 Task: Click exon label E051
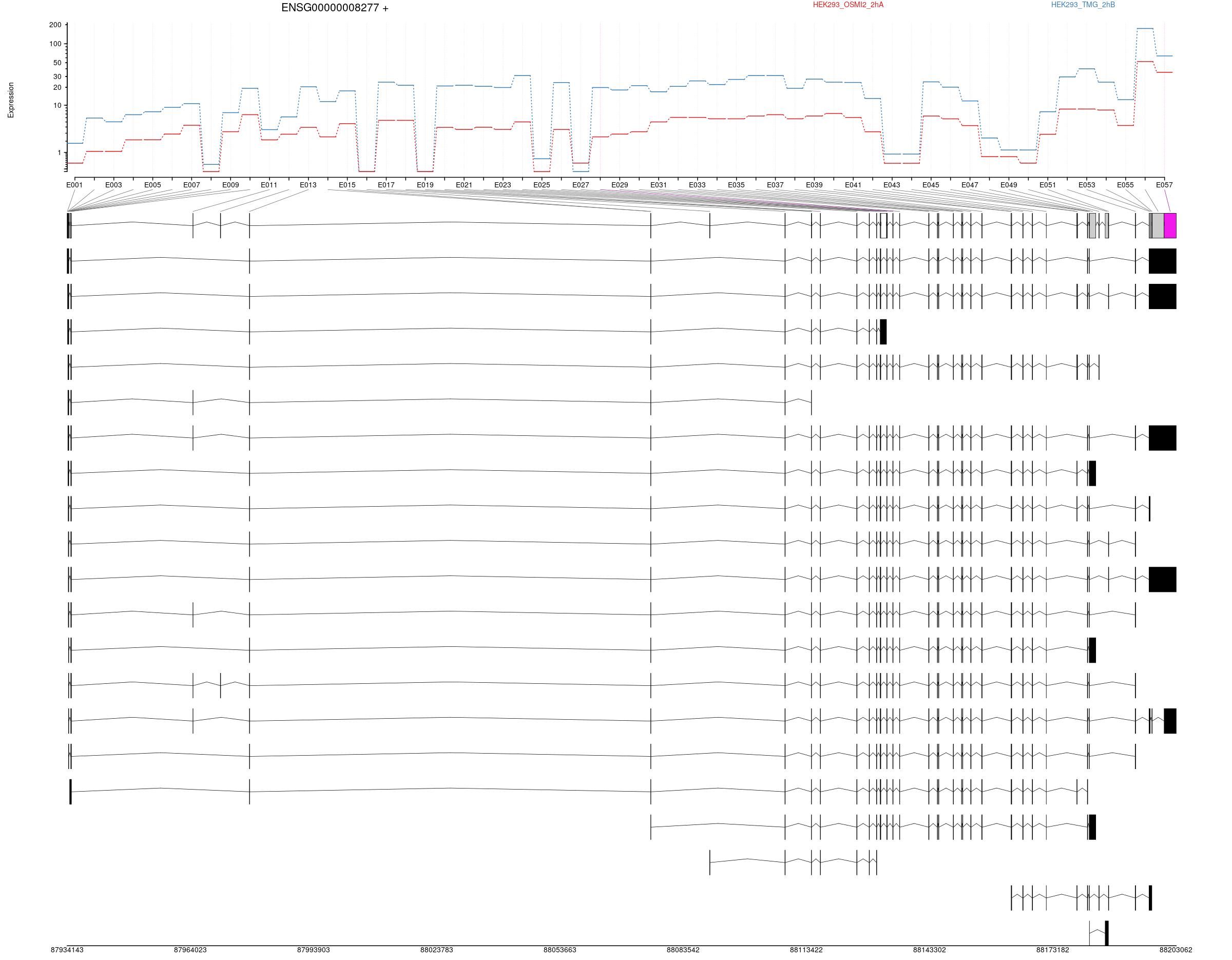click(x=1048, y=185)
